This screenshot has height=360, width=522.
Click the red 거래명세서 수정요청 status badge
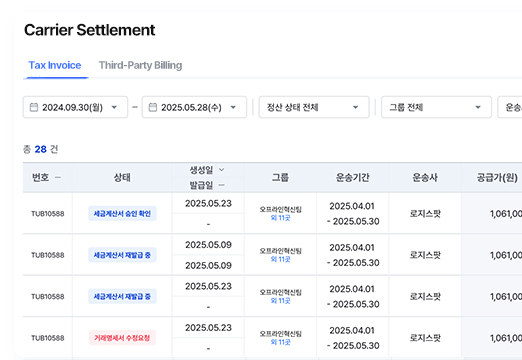click(122, 338)
